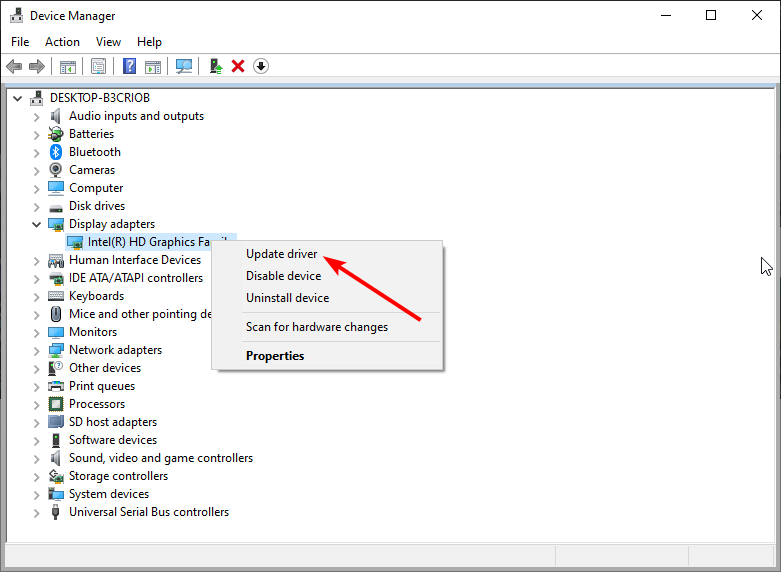The width and height of the screenshot is (781, 572).
Task: Expand the System devices node
Action: tap(36, 494)
